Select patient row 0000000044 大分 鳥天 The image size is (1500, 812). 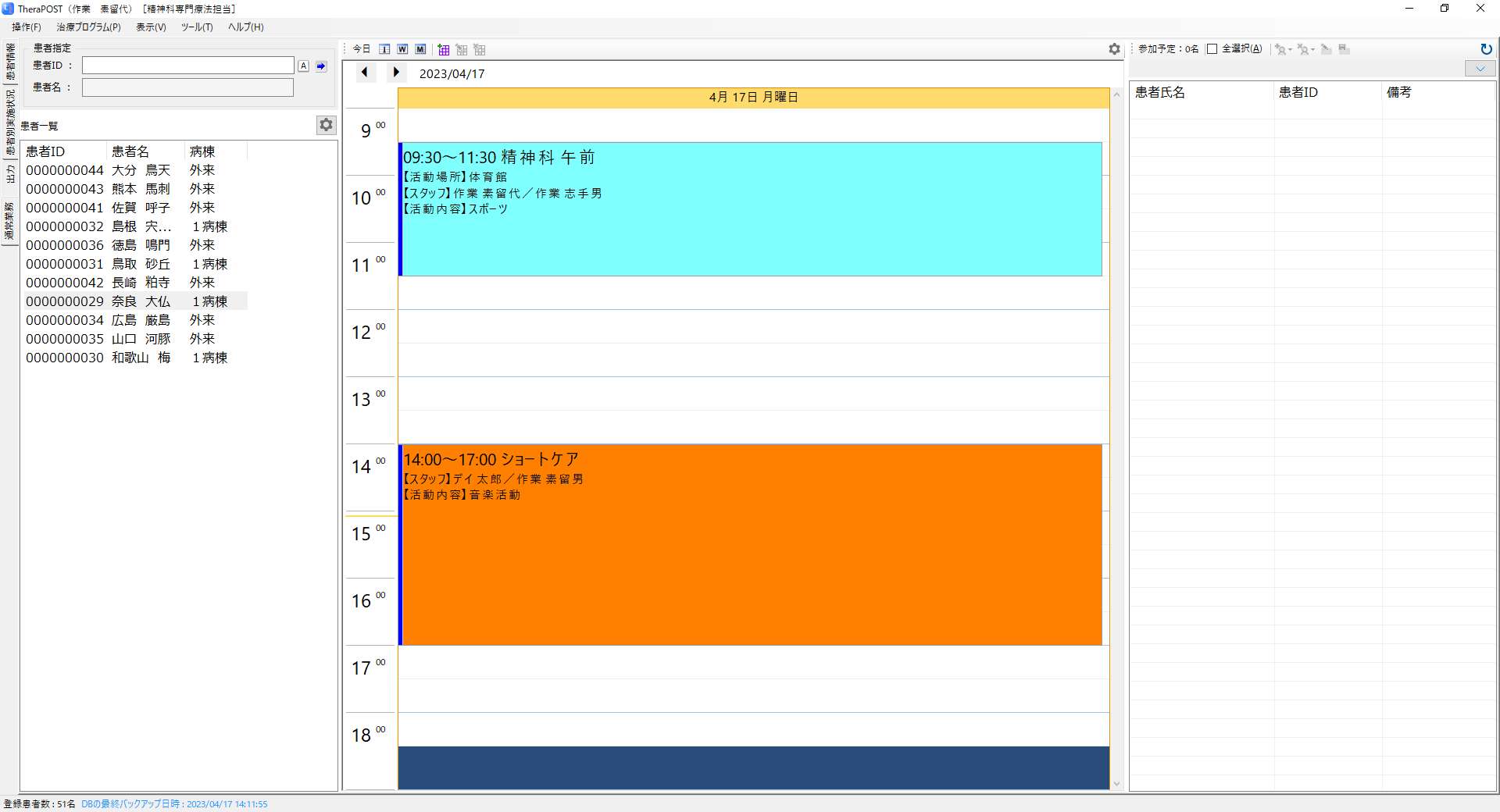tap(134, 170)
